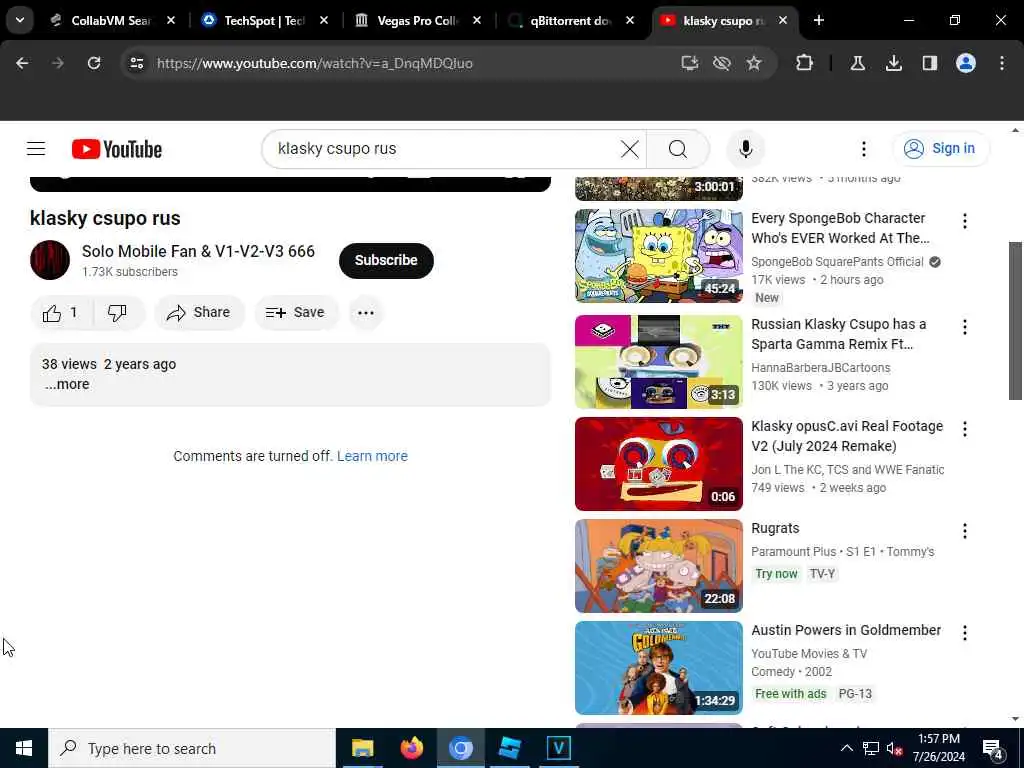The height and width of the screenshot is (768, 1024).
Task: Click the page vertical scrollbar thumb
Action: point(1015,320)
